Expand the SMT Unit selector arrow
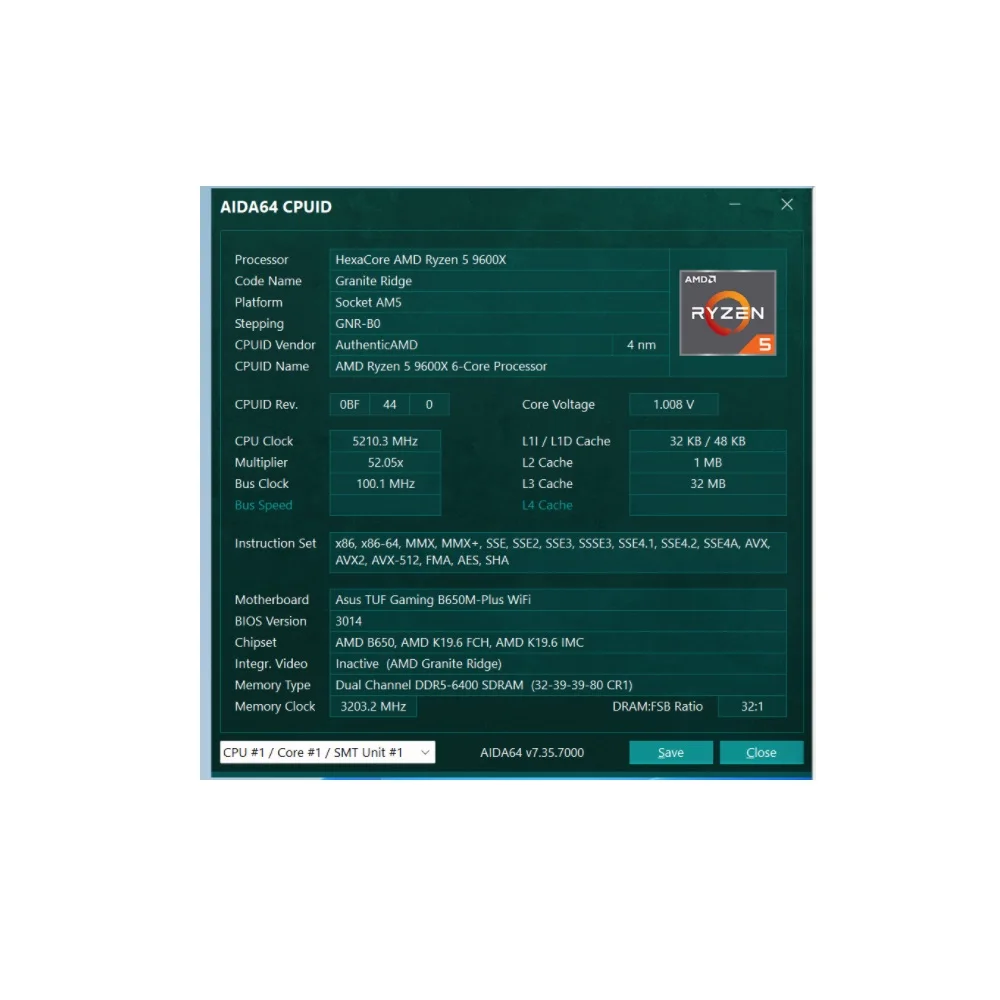This screenshot has height=1000, width=1000. coord(424,752)
